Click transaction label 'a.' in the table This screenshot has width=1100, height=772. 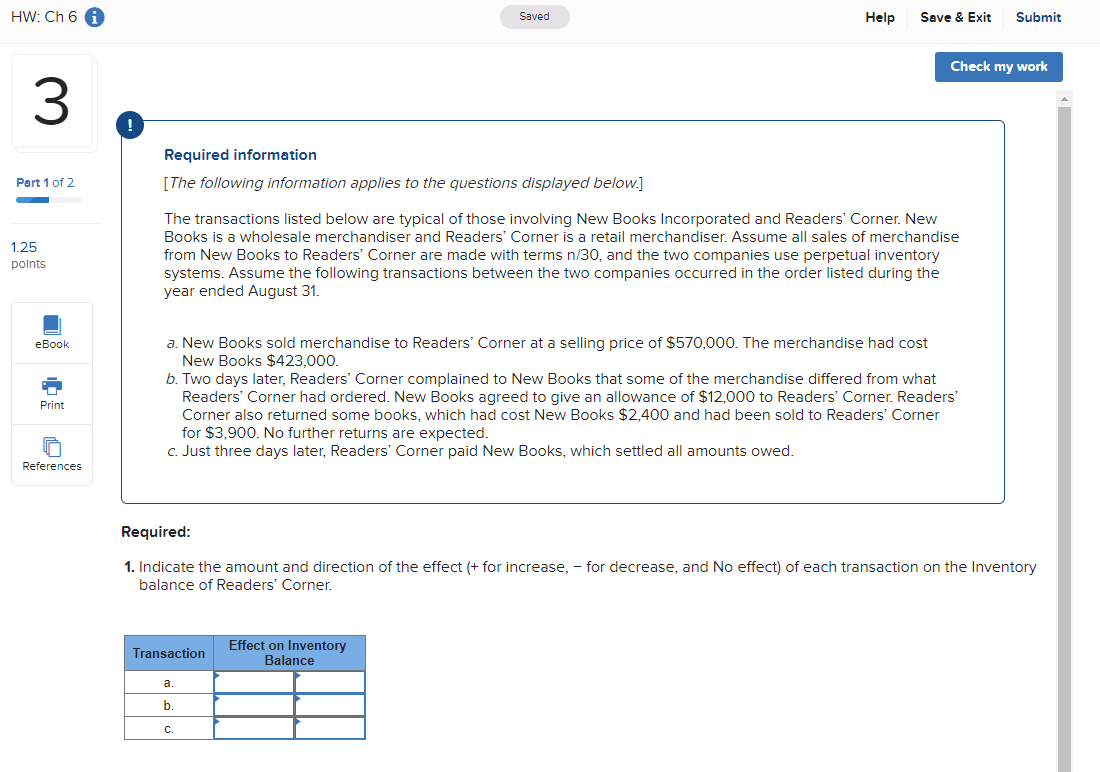(x=168, y=682)
